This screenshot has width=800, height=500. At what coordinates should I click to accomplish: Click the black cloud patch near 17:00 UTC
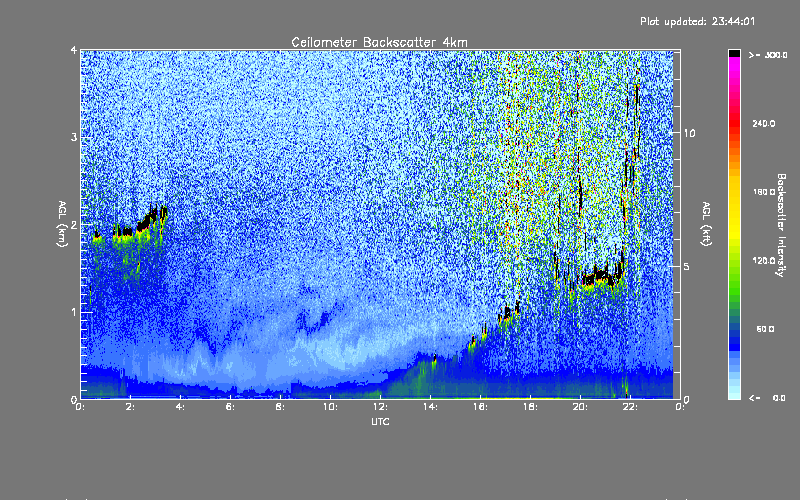(x=507, y=312)
